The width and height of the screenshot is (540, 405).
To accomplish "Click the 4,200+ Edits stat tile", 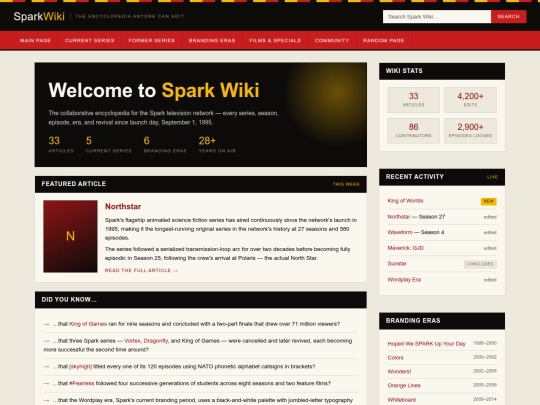I will pyautogui.click(x=470, y=100).
